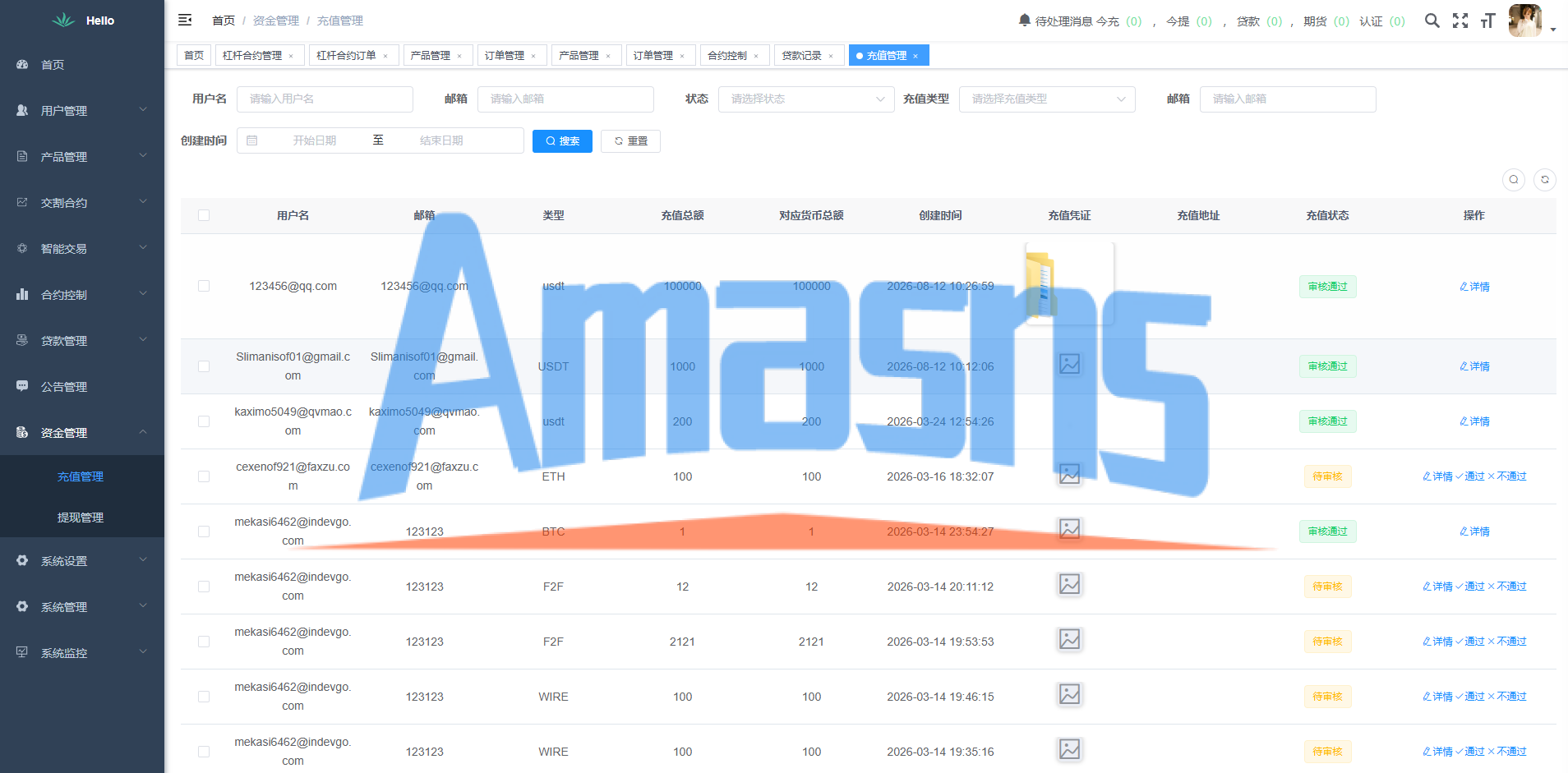Toggle fullscreen mode icon
Image resolution: width=1568 pixels, height=773 pixels.
coord(1460,21)
